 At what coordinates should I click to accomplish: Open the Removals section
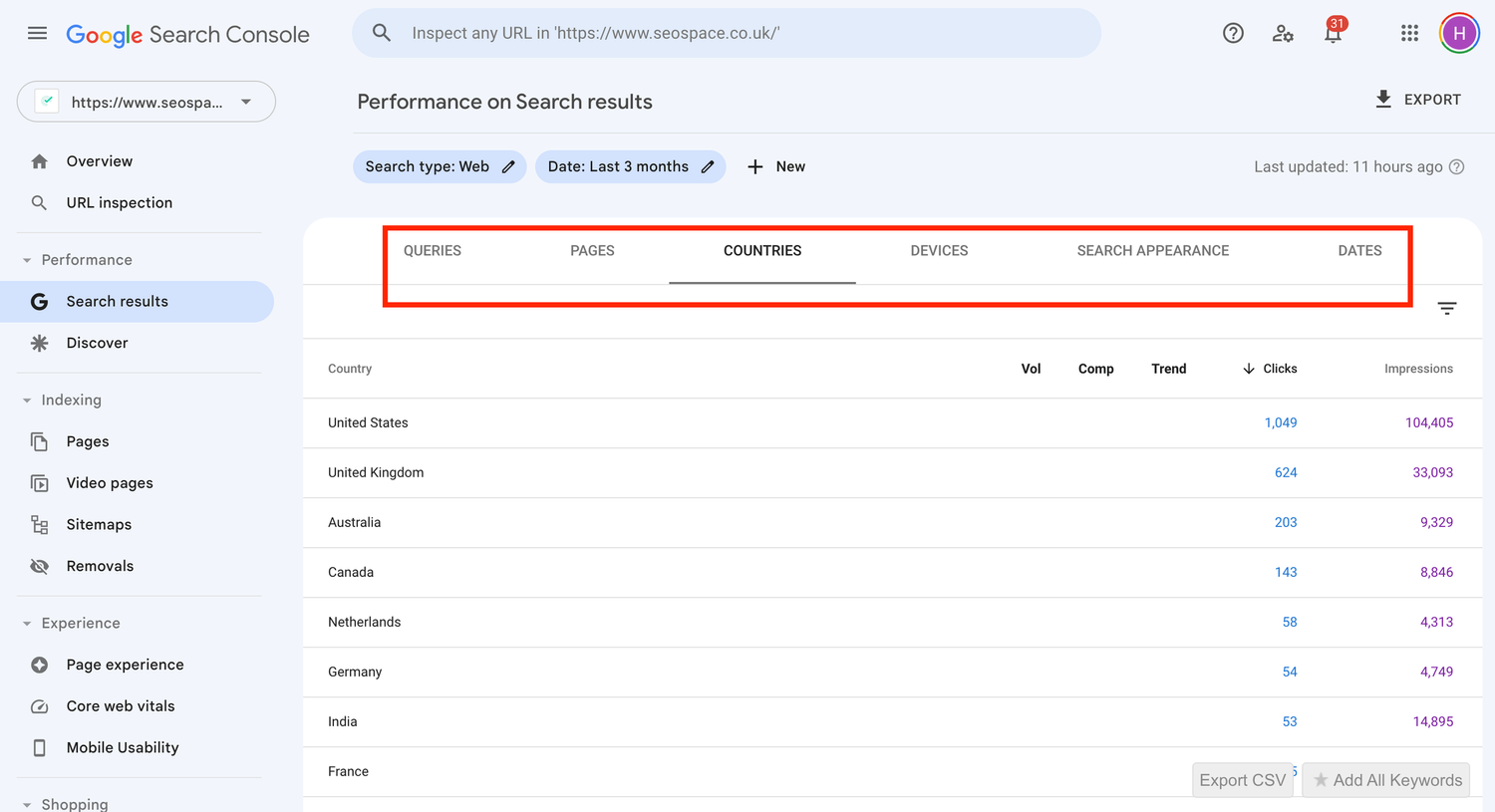(100, 566)
